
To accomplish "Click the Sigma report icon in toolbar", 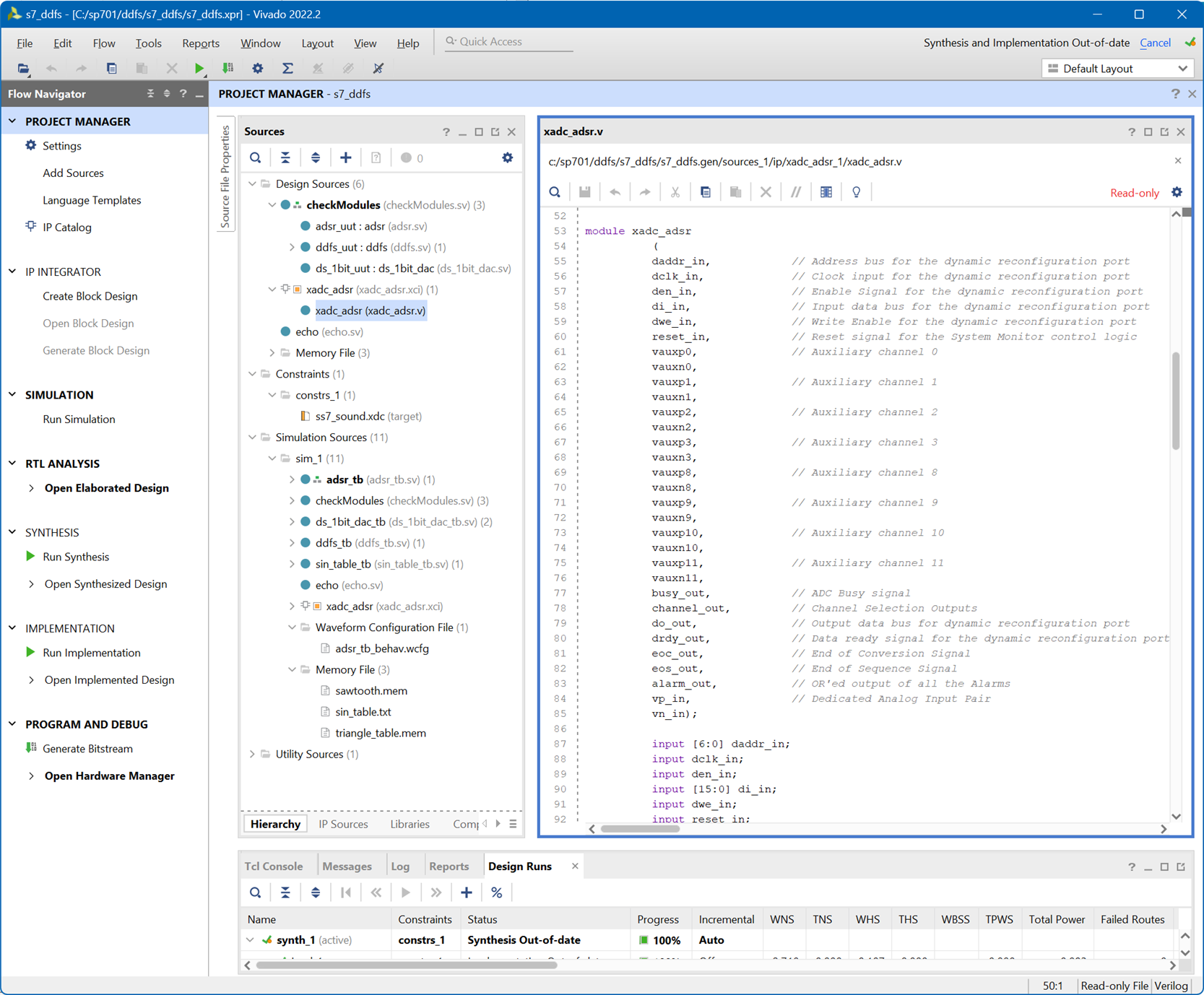I will [287, 69].
